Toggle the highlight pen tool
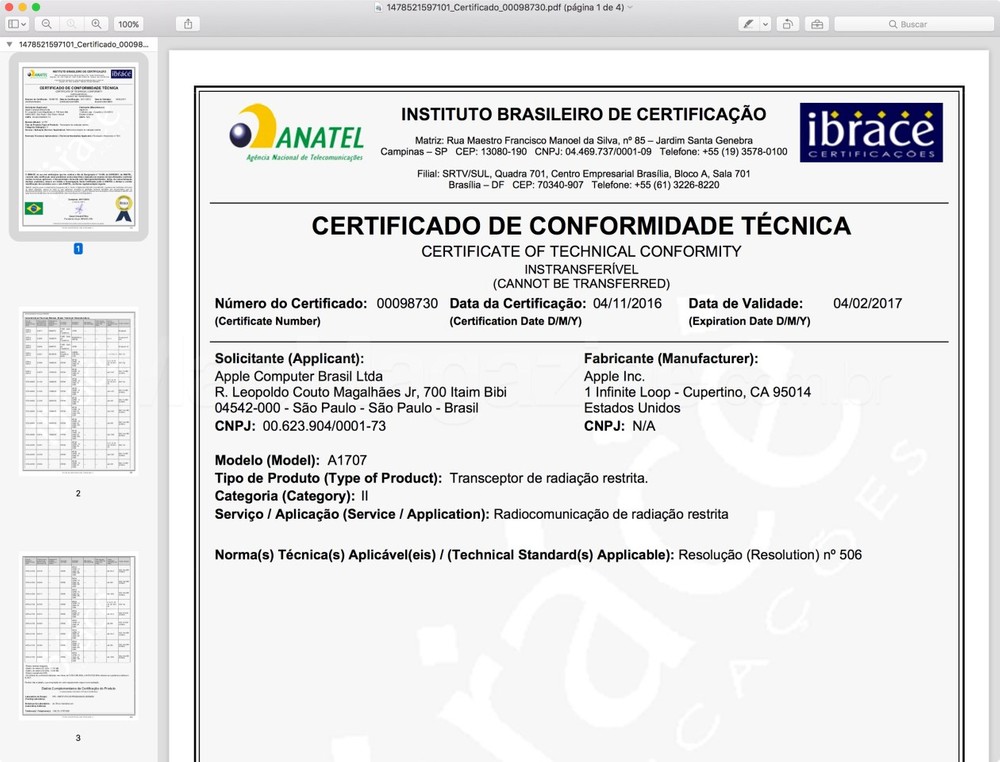The image size is (1000, 762). point(746,23)
